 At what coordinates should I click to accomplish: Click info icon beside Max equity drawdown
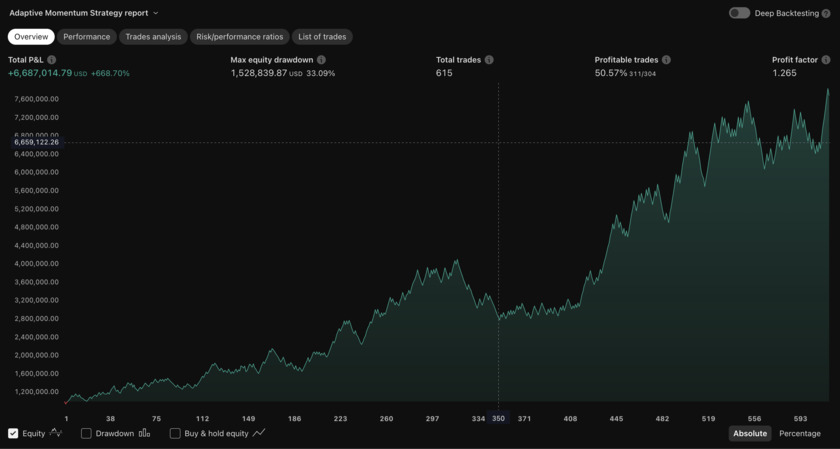tap(321, 60)
